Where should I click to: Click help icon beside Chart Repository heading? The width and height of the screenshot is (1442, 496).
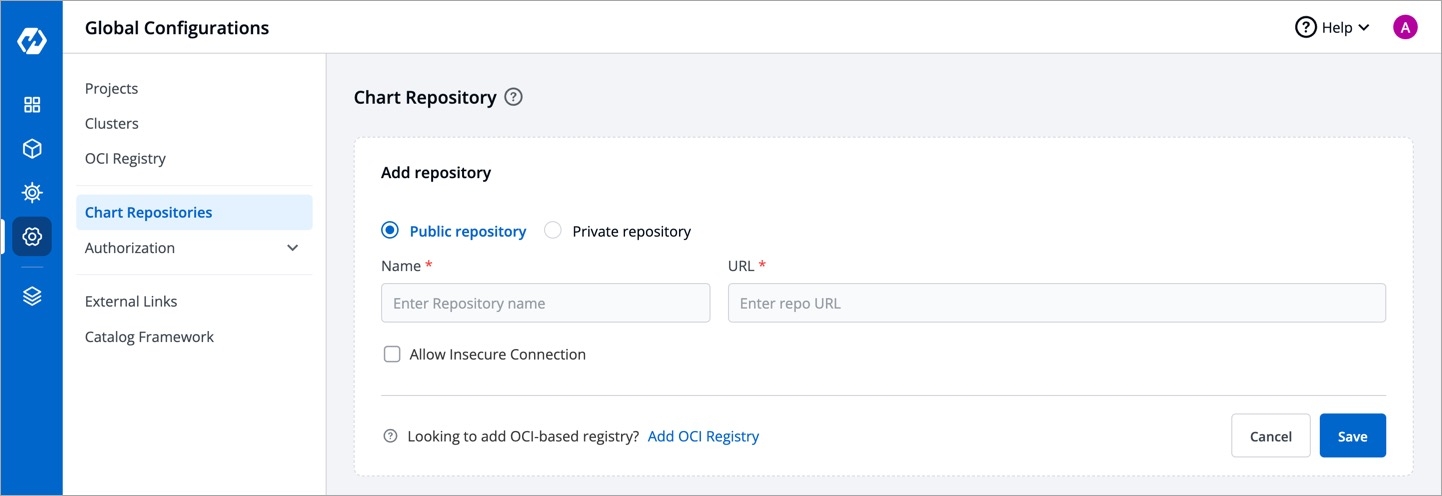[x=513, y=97]
